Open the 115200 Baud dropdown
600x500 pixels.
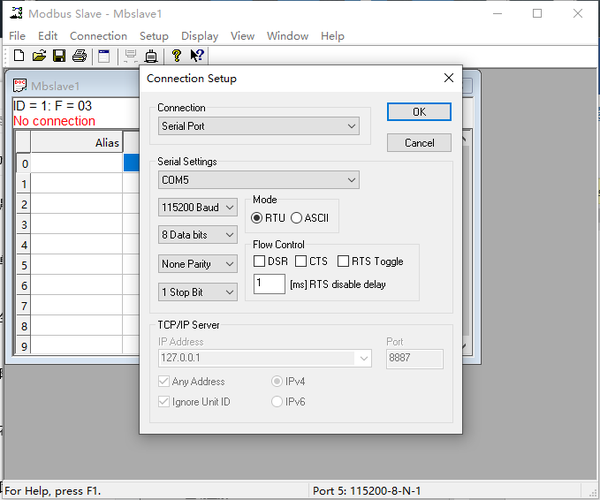pos(198,207)
